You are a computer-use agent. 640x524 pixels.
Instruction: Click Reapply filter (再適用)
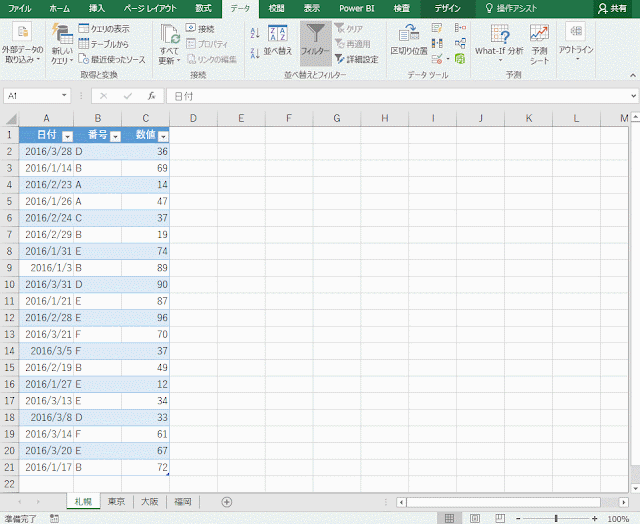click(x=353, y=44)
